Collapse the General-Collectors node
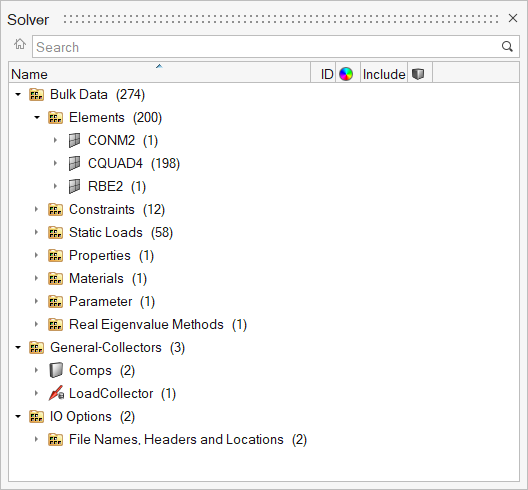Screen dimensions: 528x490 click(x=18, y=347)
